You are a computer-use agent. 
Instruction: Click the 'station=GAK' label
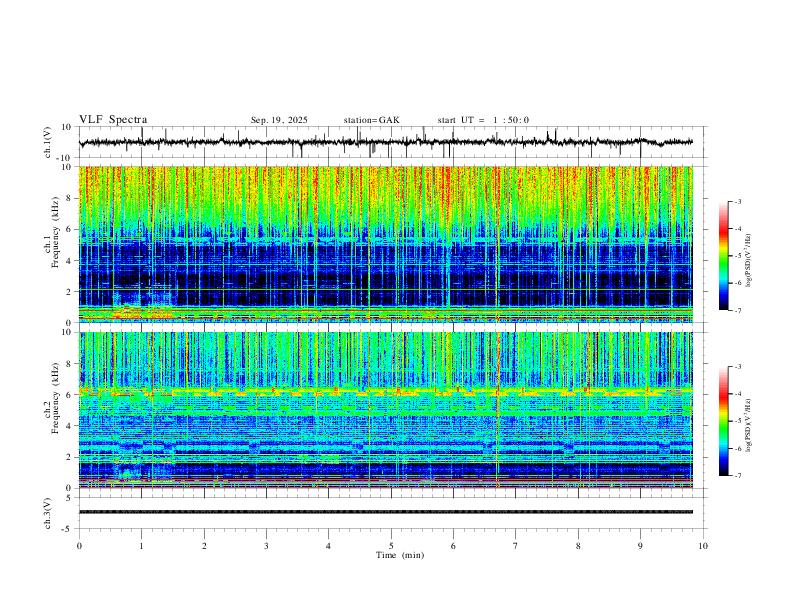[371, 120]
